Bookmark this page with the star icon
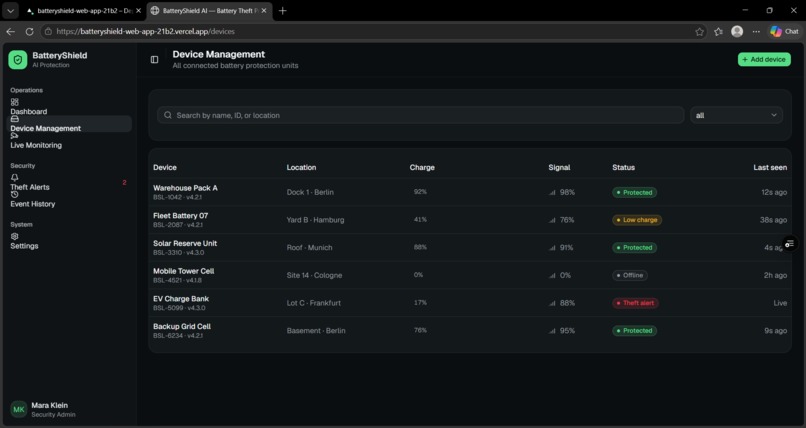 700,31
